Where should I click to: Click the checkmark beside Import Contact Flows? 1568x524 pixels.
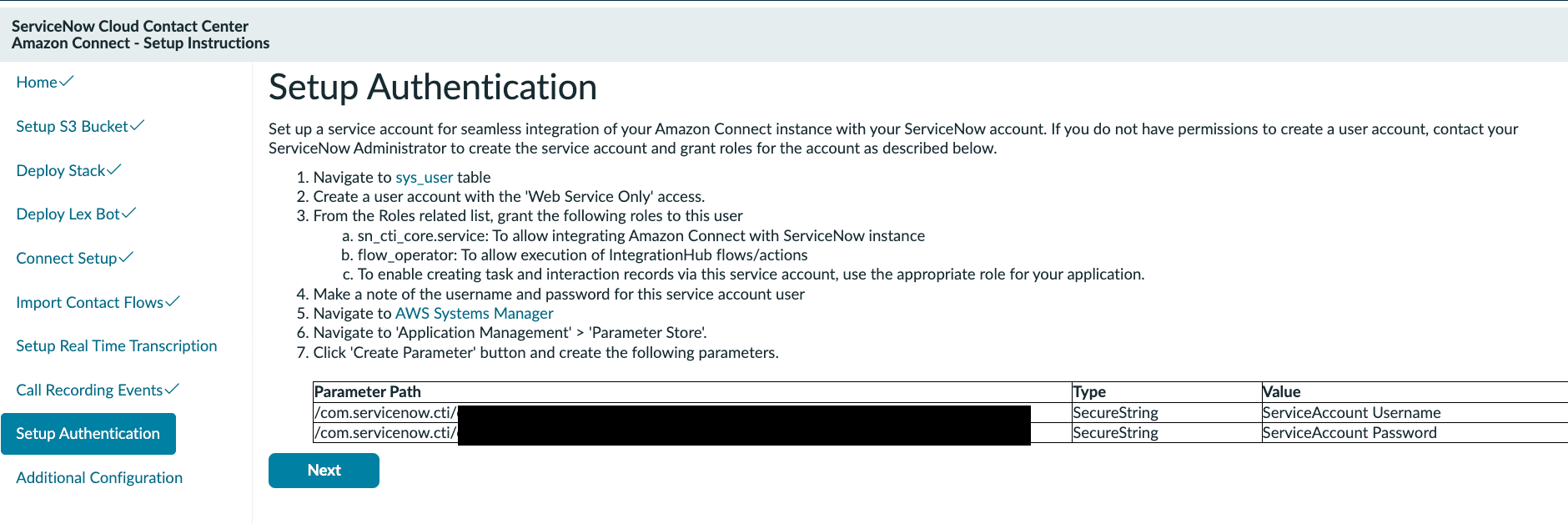tap(173, 301)
